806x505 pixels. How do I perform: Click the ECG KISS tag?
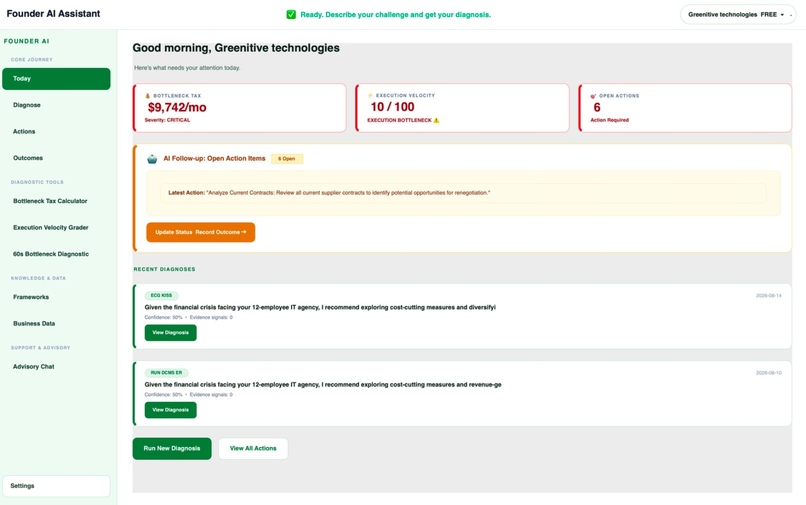(x=161, y=296)
